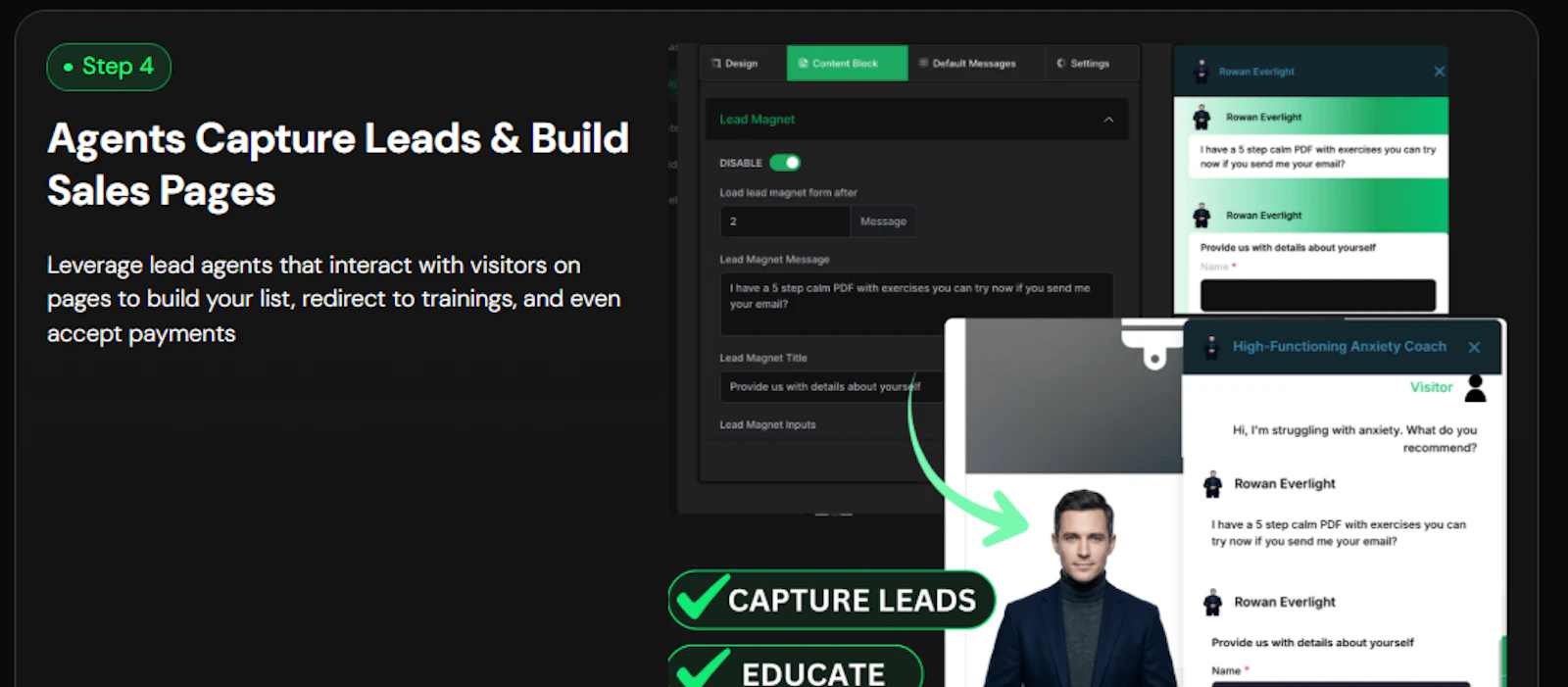Switch to the Content Block tab

(847, 64)
